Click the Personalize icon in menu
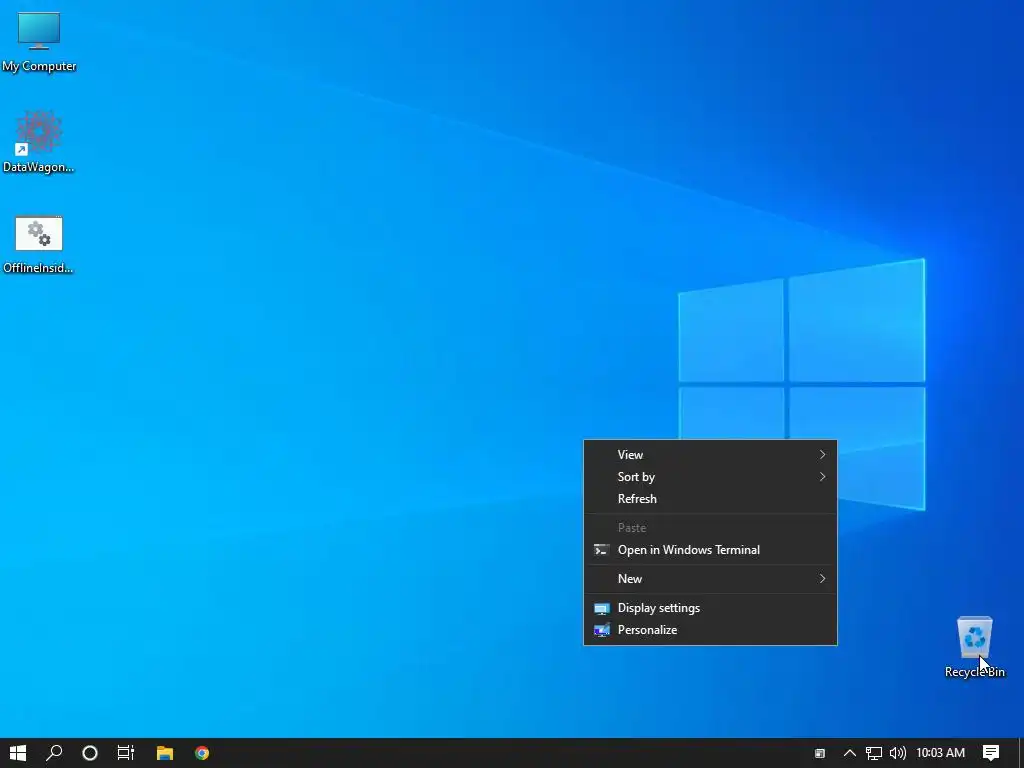 point(601,630)
